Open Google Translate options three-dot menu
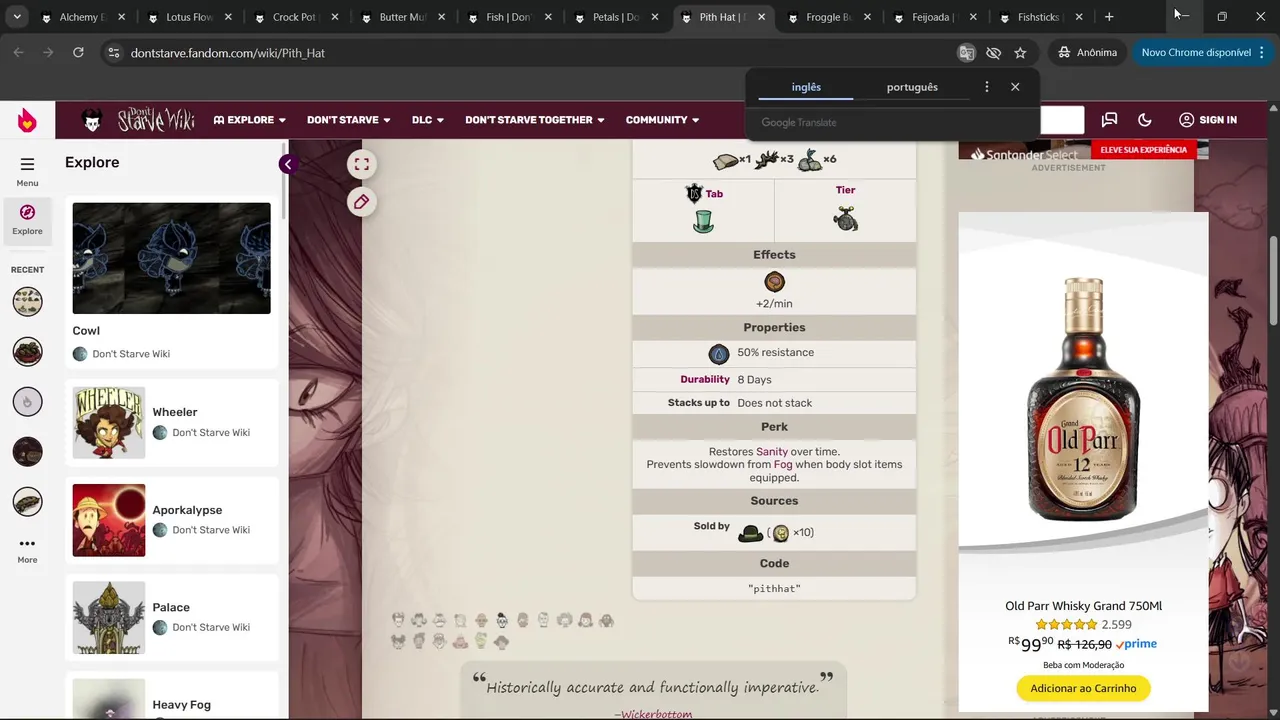This screenshot has height=720, width=1280. pyautogui.click(x=987, y=87)
